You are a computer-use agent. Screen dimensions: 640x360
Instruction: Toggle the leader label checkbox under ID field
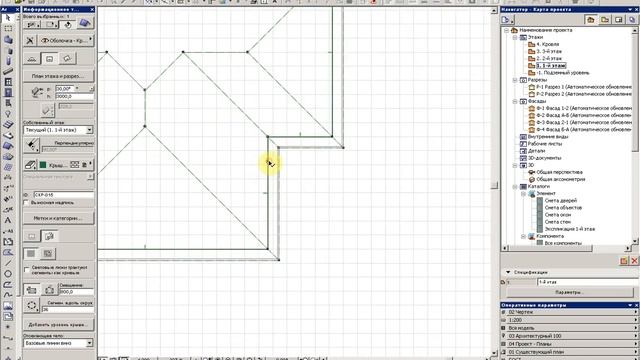tap(27, 203)
